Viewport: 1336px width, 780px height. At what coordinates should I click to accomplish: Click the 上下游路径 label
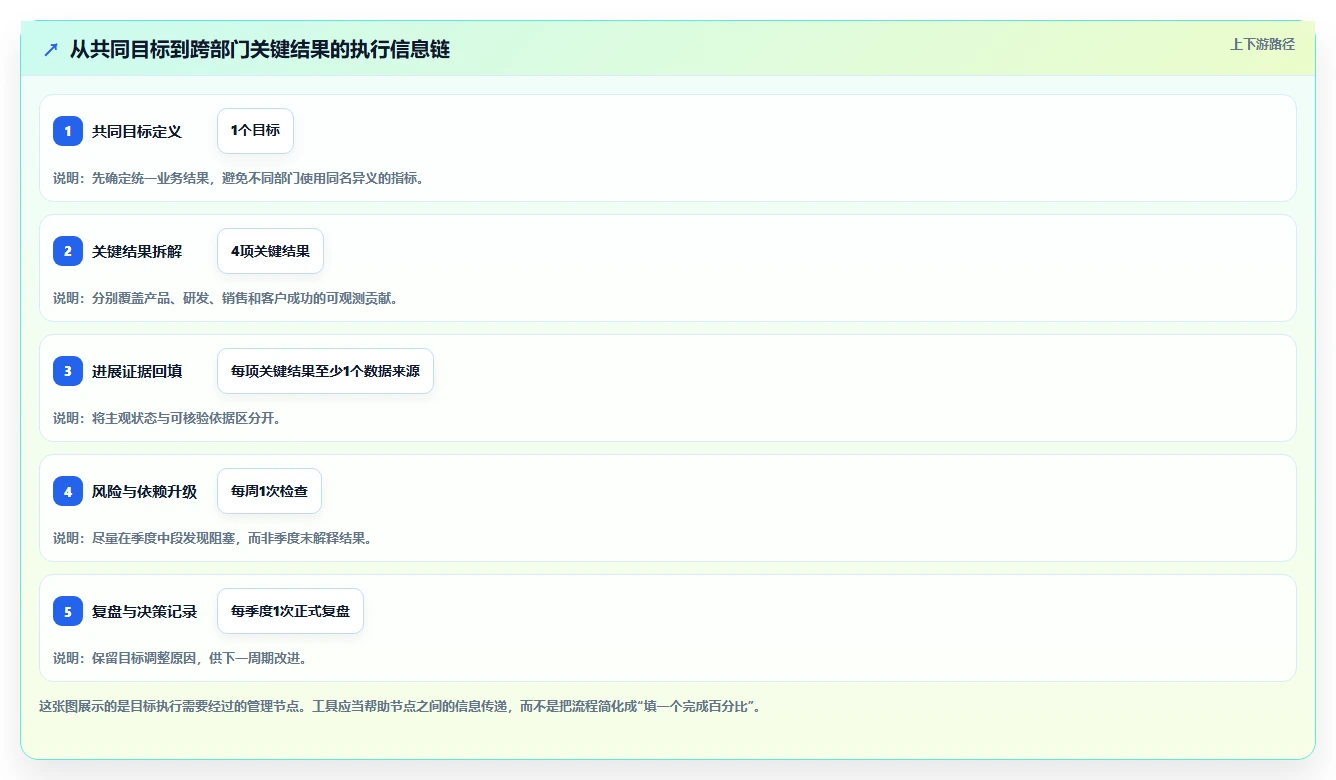(x=1262, y=44)
